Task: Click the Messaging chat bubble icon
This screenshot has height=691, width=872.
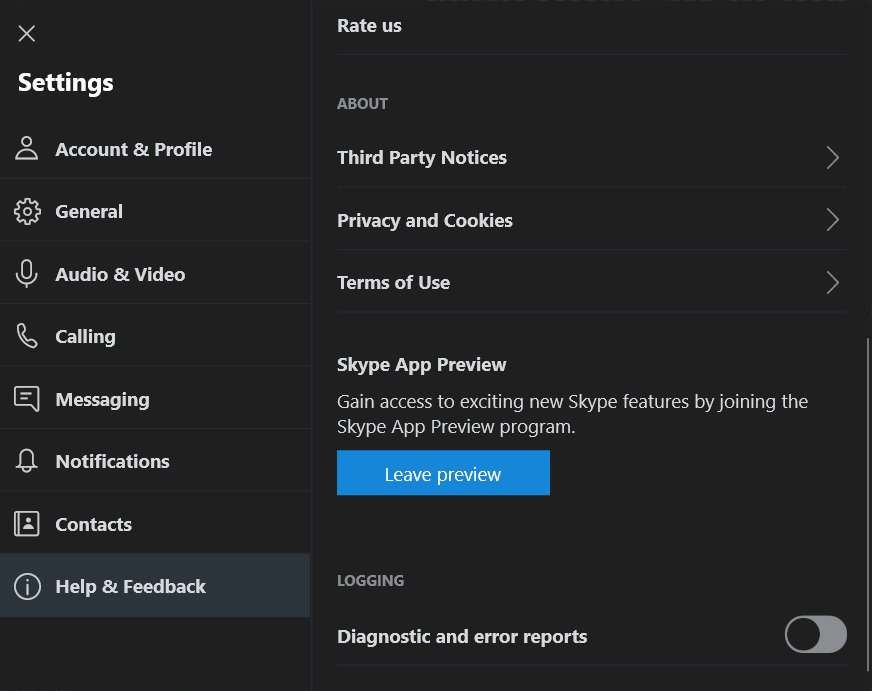Action: pos(27,399)
